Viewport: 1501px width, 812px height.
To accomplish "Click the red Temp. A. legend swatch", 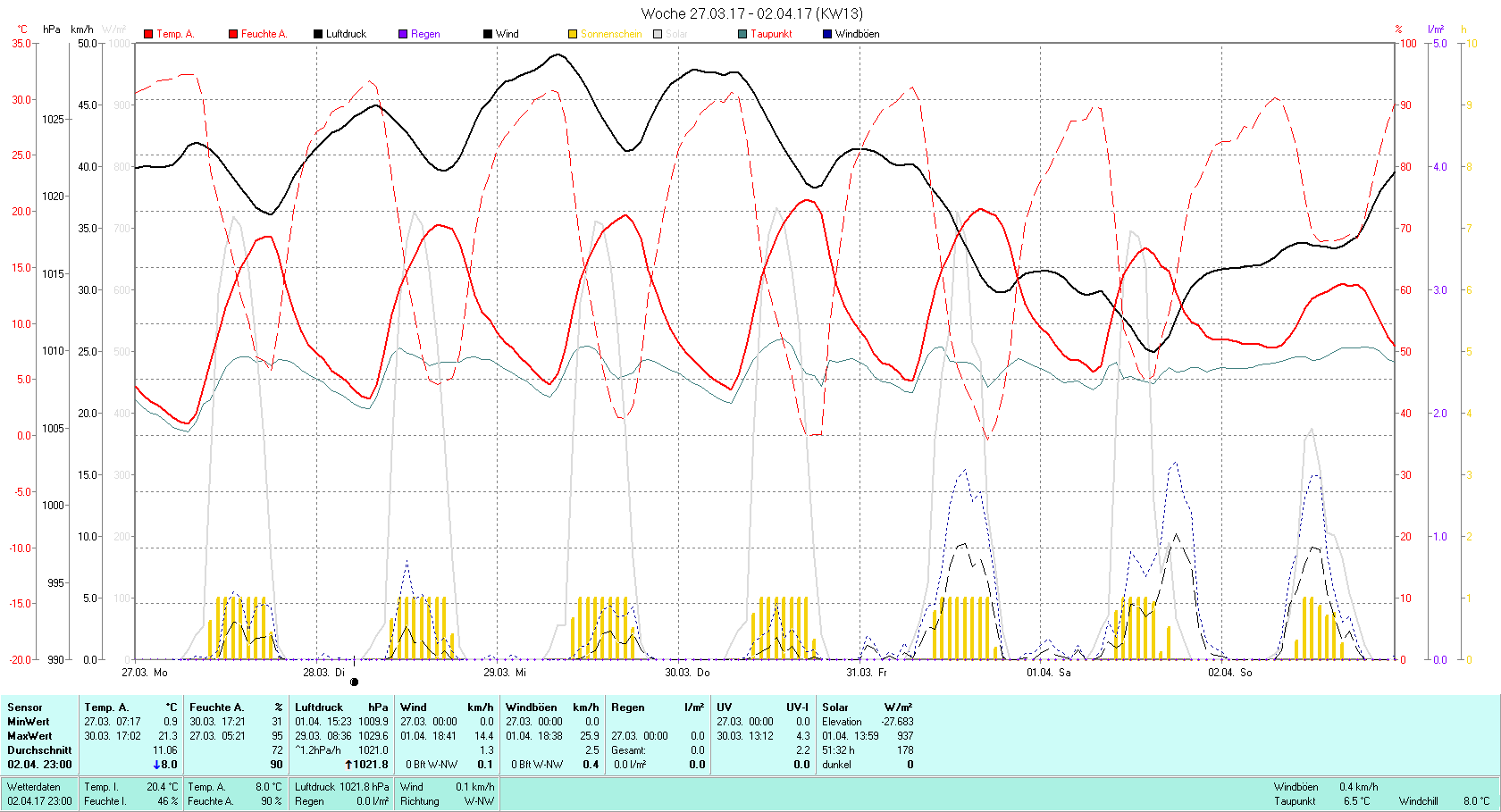I will (x=148, y=34).
